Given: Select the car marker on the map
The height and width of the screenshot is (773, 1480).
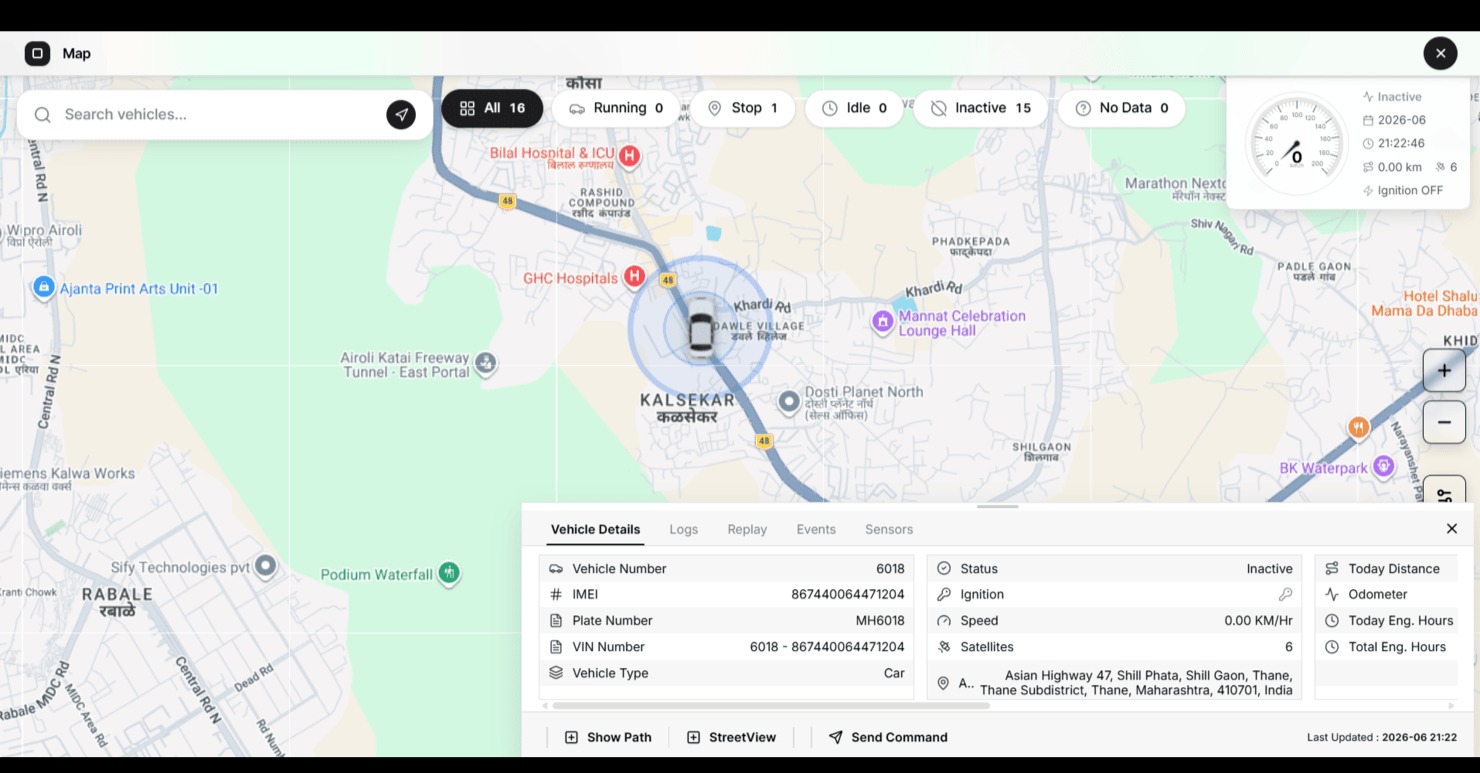Looking at the screenshot, I should point(701,328).
